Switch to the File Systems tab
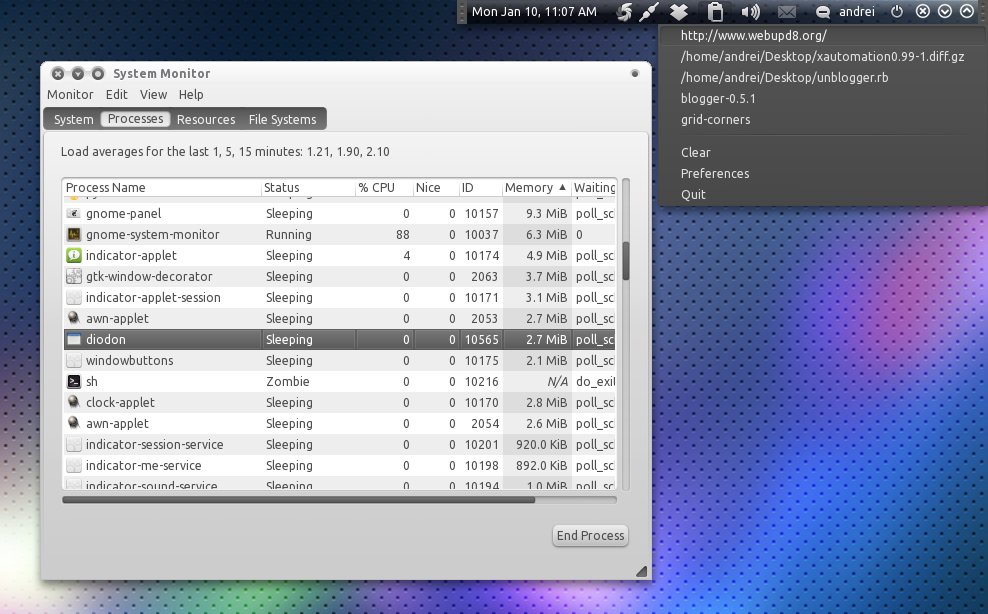 pyautogui.click(x=282, y=118)
